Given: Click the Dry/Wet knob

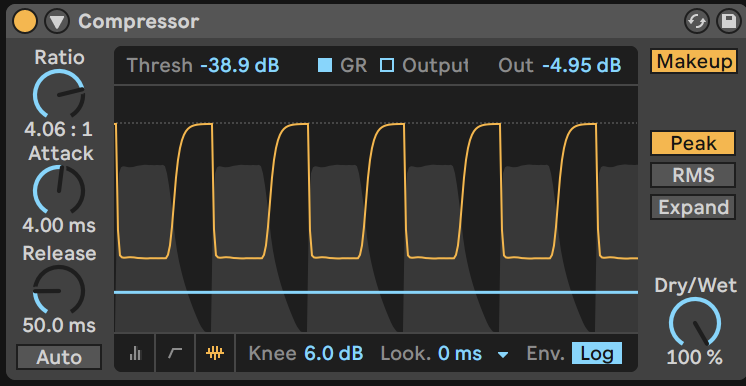Looking at the screenshot, I should [x=695, y=322].
